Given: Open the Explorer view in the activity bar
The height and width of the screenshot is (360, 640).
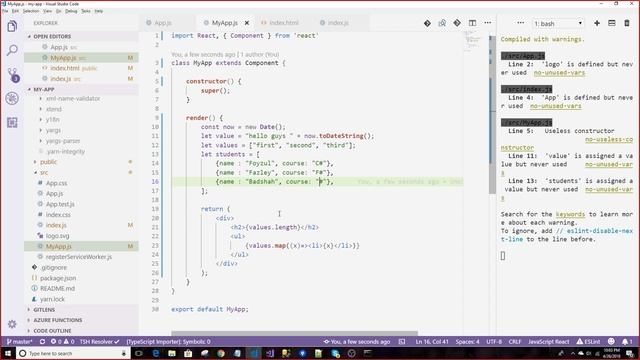Looking at the screenshot, I should [12, 26].
